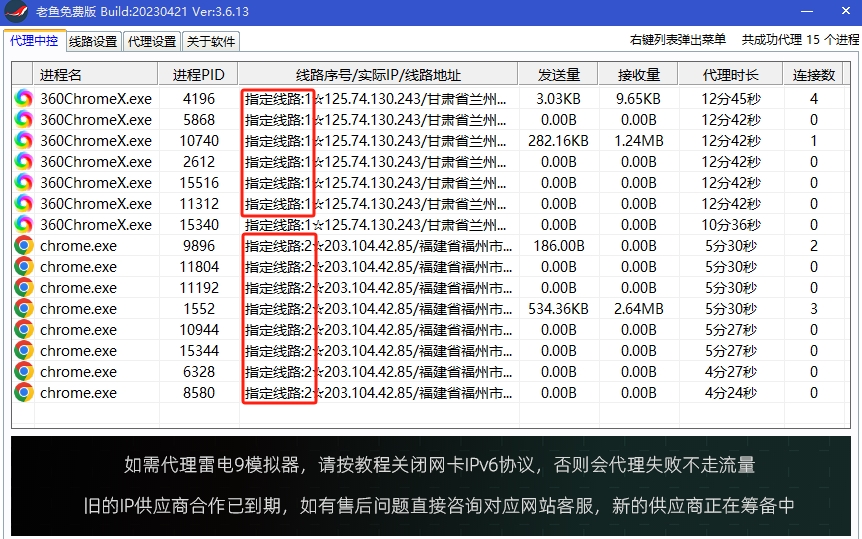The height and width of the screenshot is (539, 862).
Task: Click the 360ChromeX icon for PID 11312
Action: (x=24, y=204)
